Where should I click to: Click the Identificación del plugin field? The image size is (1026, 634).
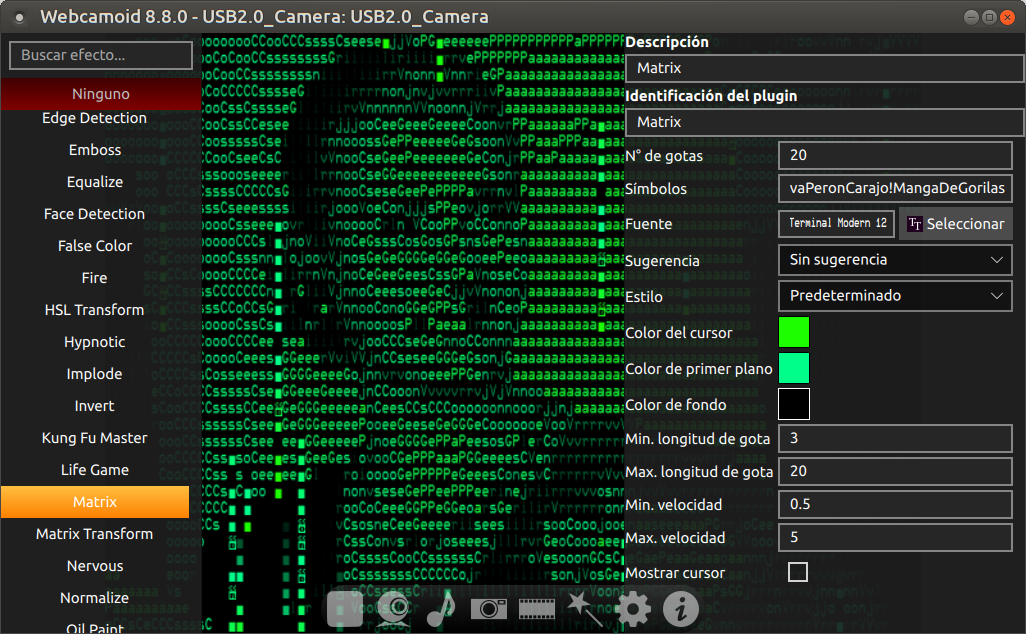[824, 122]
